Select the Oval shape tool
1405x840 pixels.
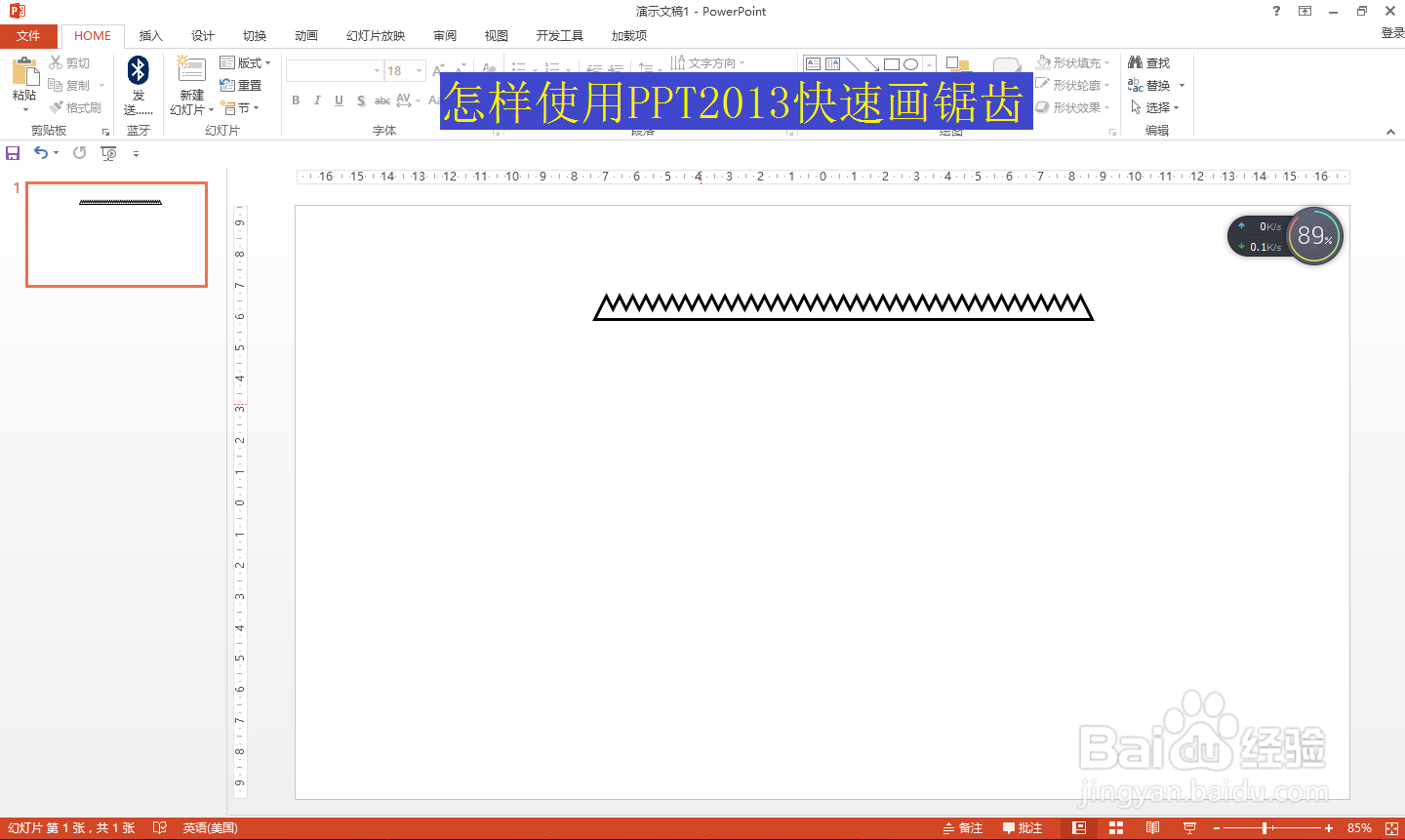[x=910, y=63]
